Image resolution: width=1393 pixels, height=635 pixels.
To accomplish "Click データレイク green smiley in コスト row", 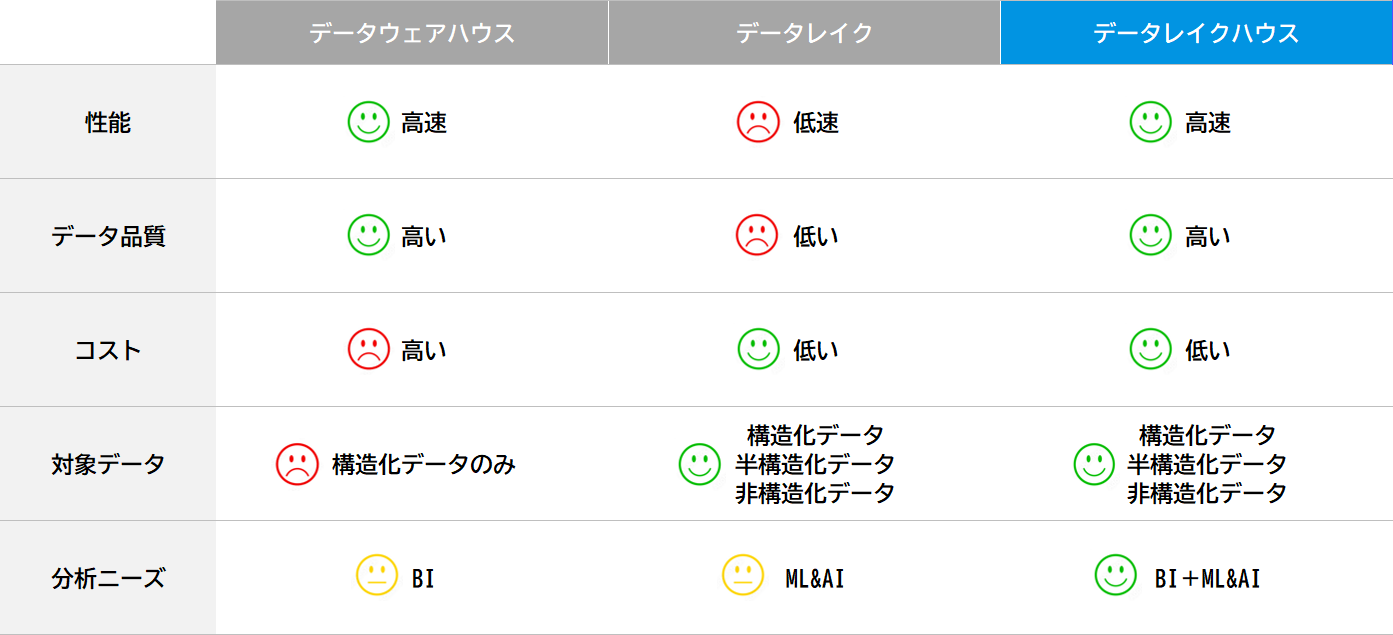I will tap(758, 349).
